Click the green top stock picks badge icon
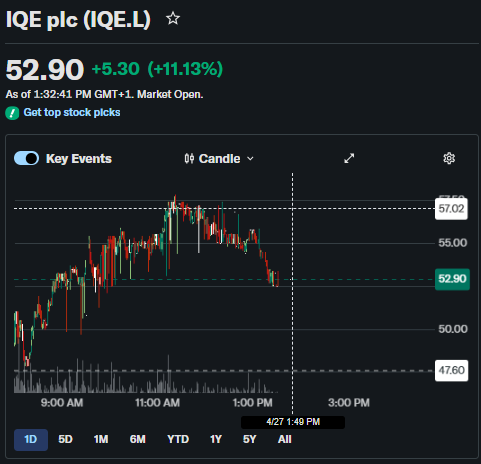 pyautogui.click(x=12, y=113)
